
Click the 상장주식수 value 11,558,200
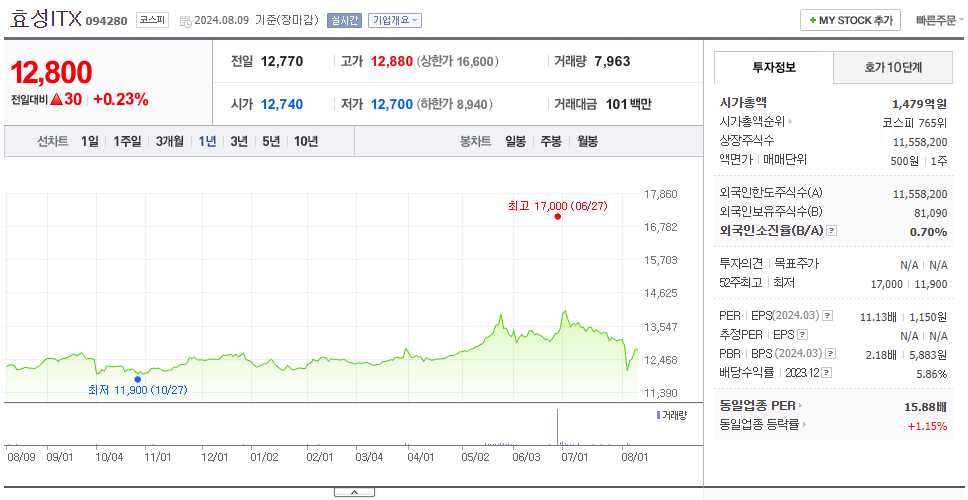920,142
